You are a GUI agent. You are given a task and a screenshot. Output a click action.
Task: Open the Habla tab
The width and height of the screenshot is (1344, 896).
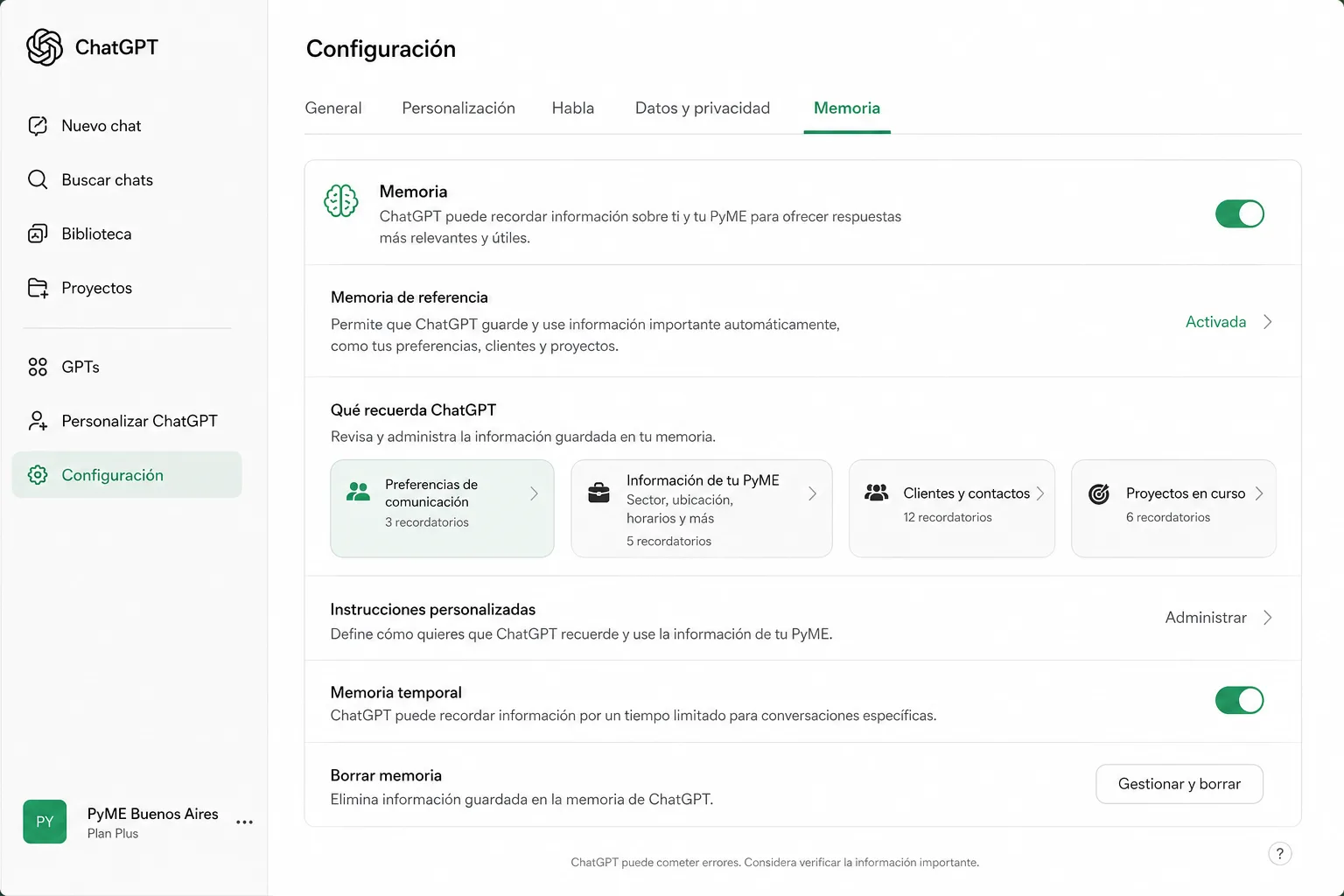573,108
